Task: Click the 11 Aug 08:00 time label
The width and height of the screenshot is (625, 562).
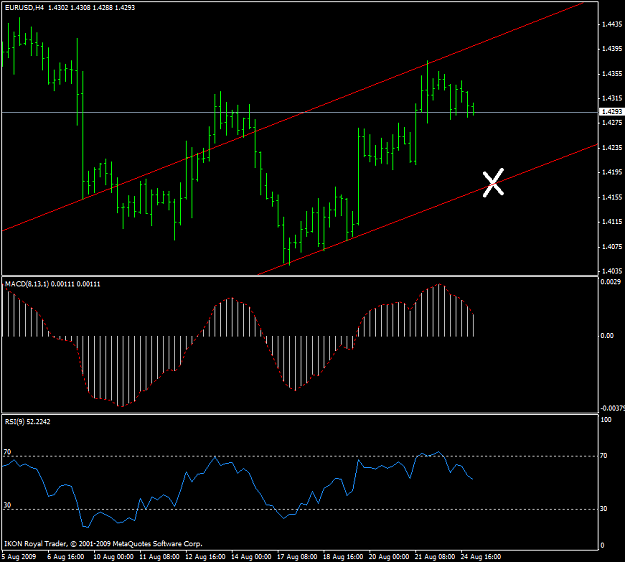Action: [x=159, y=556]
